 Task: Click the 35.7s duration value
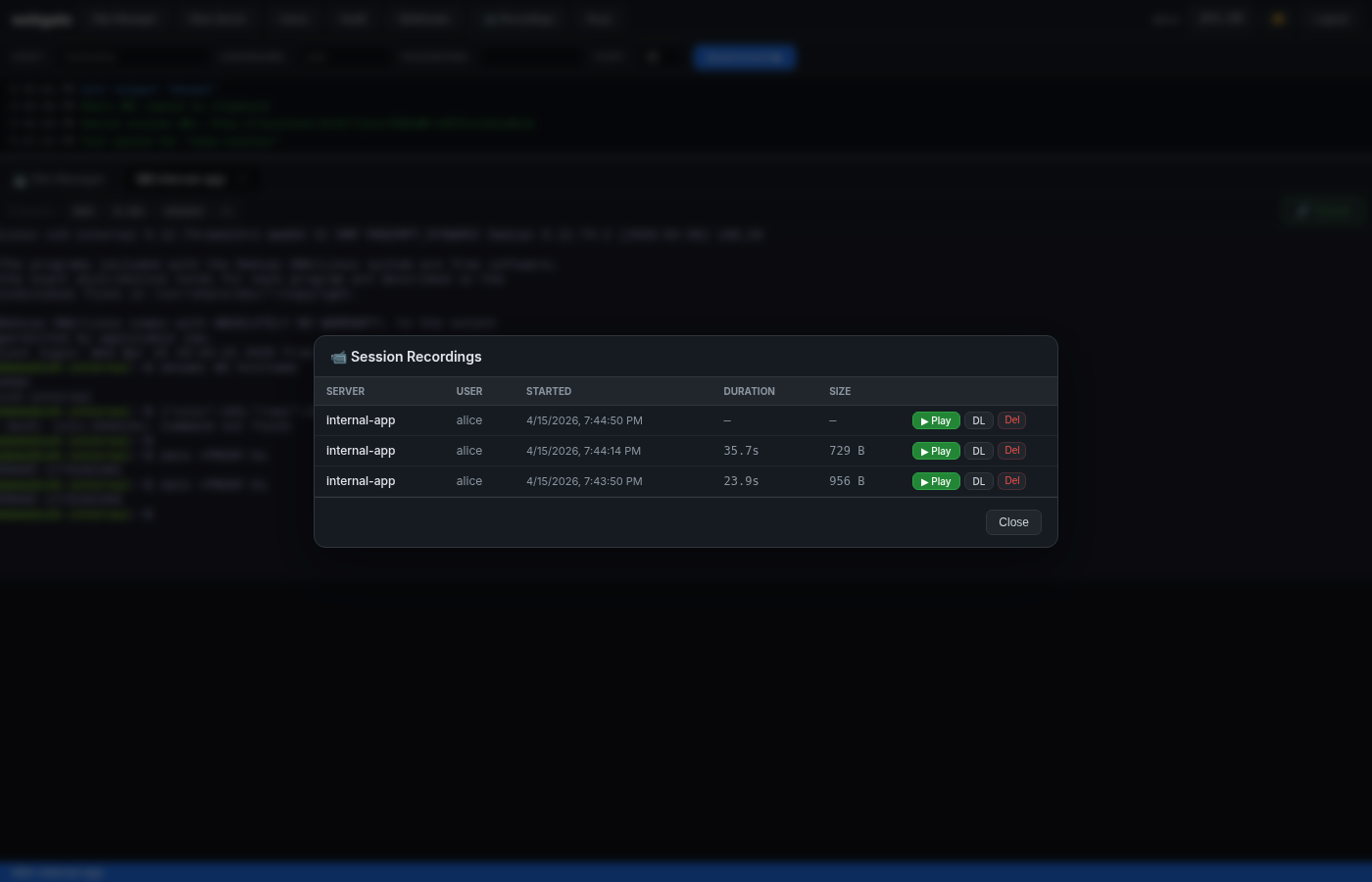point(741,451)
